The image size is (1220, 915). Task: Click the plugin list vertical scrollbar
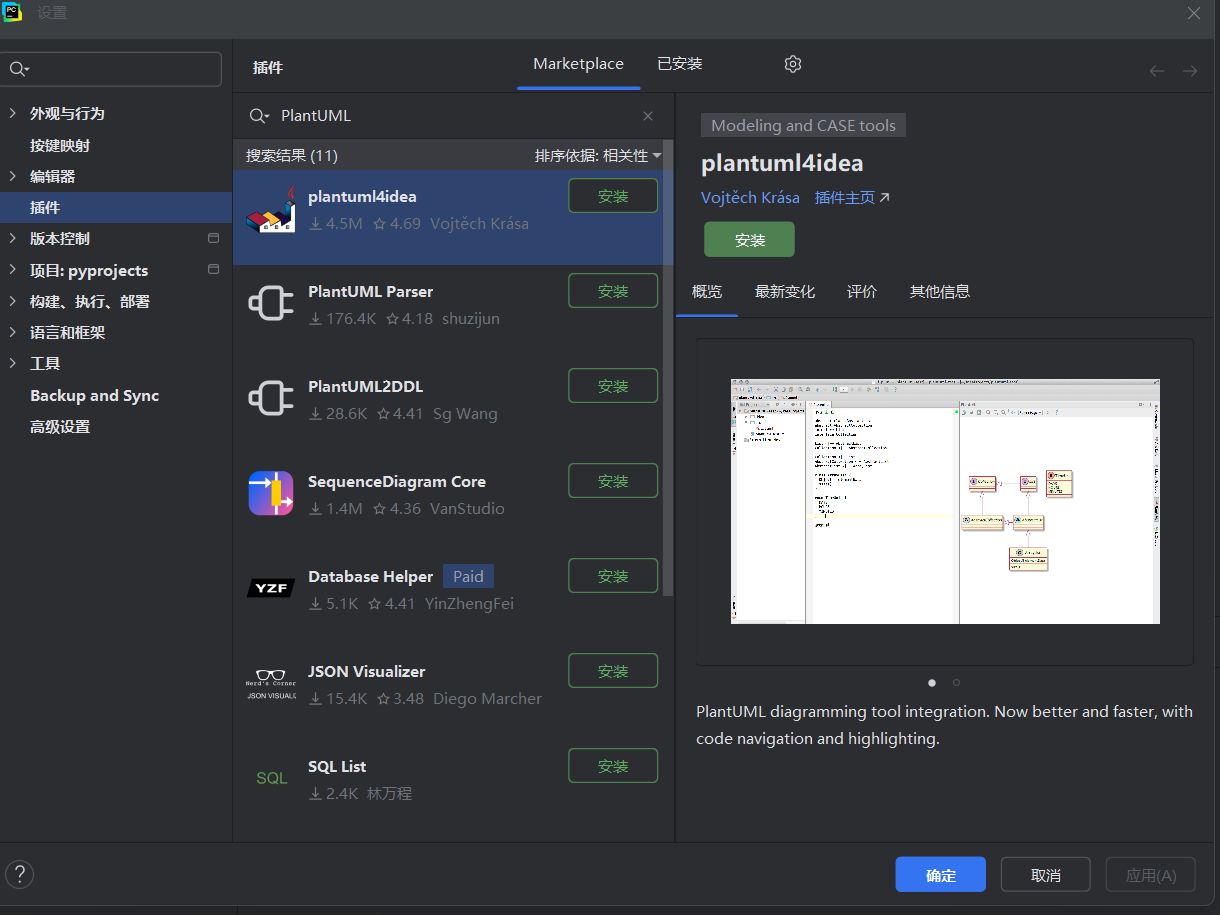669,370
